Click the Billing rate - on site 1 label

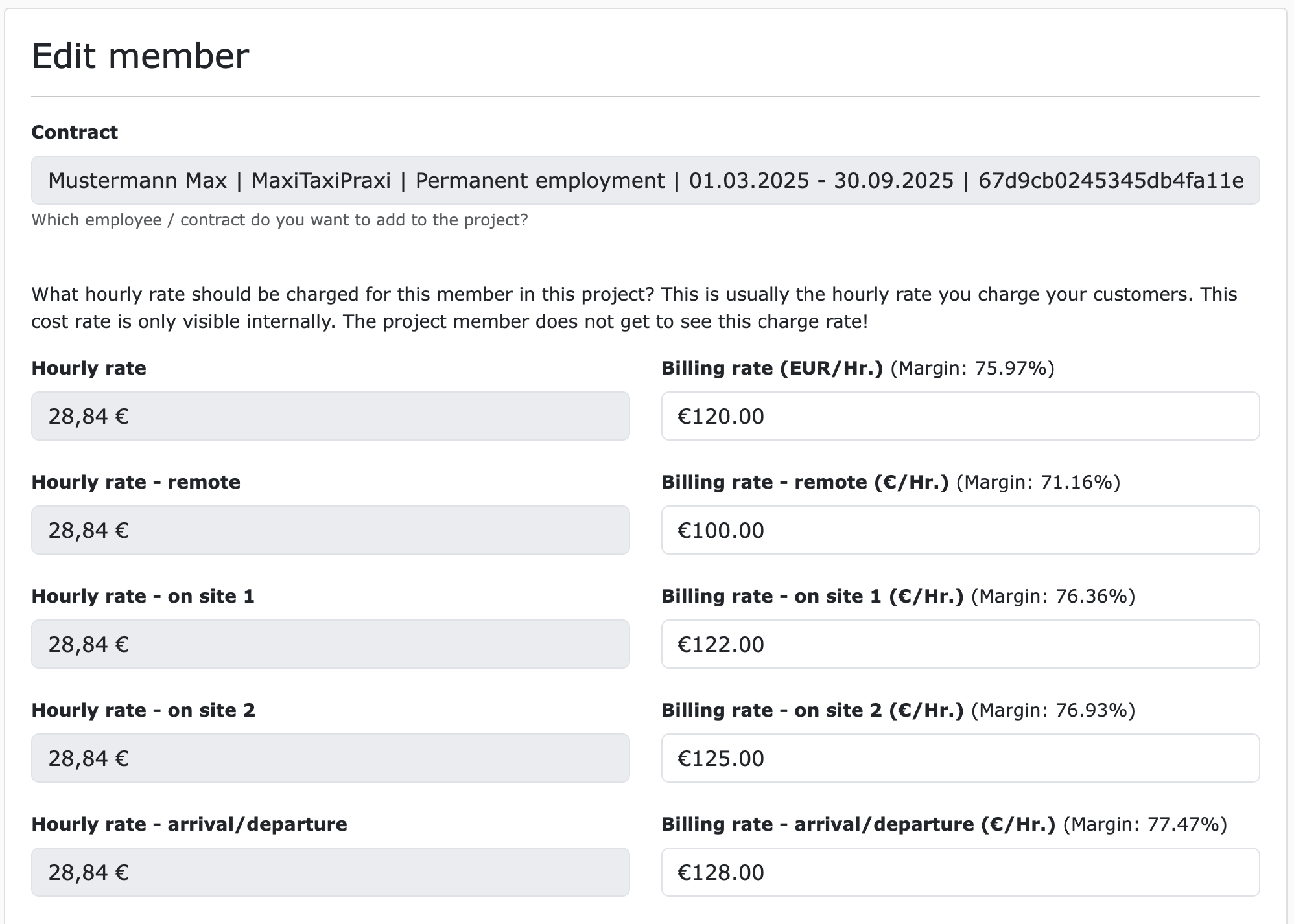pyautogui.click(x=812, y=596)
